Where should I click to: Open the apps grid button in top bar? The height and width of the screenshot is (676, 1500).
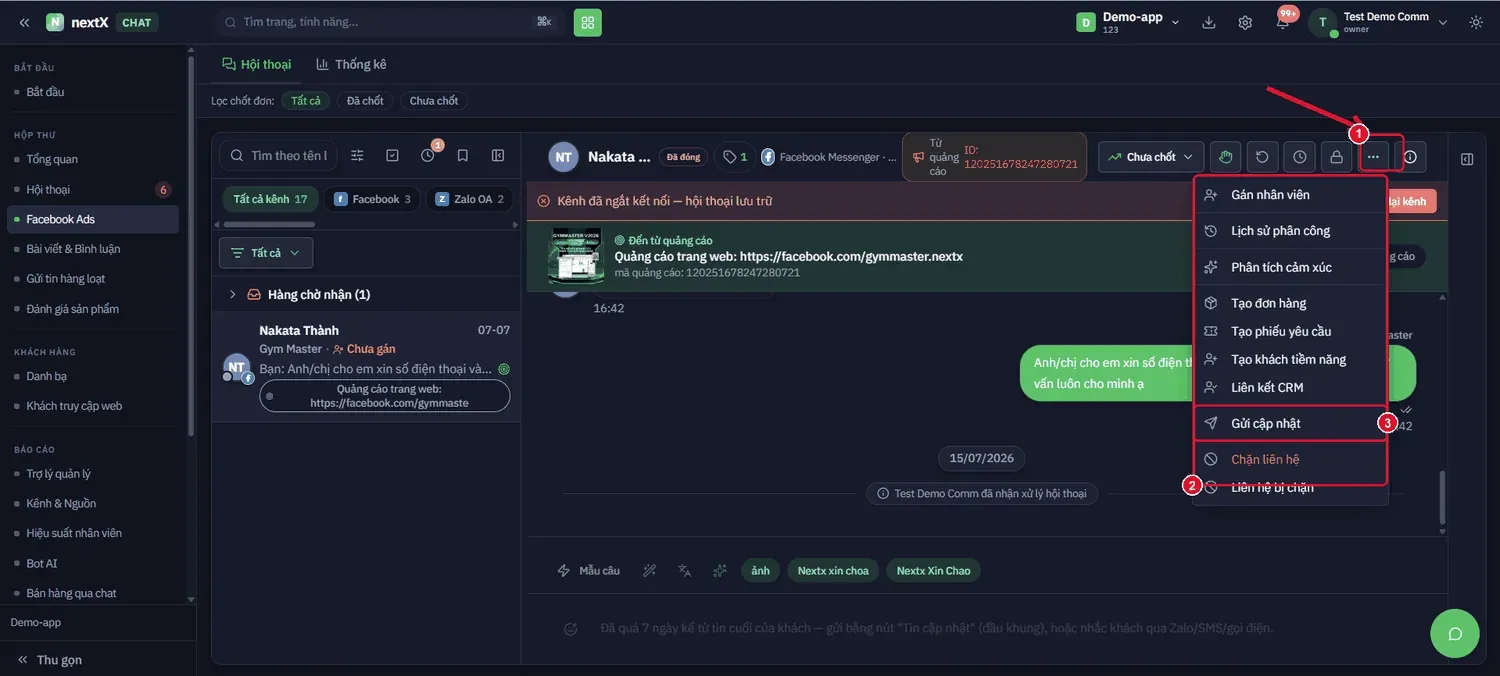(x=588, y=22)
